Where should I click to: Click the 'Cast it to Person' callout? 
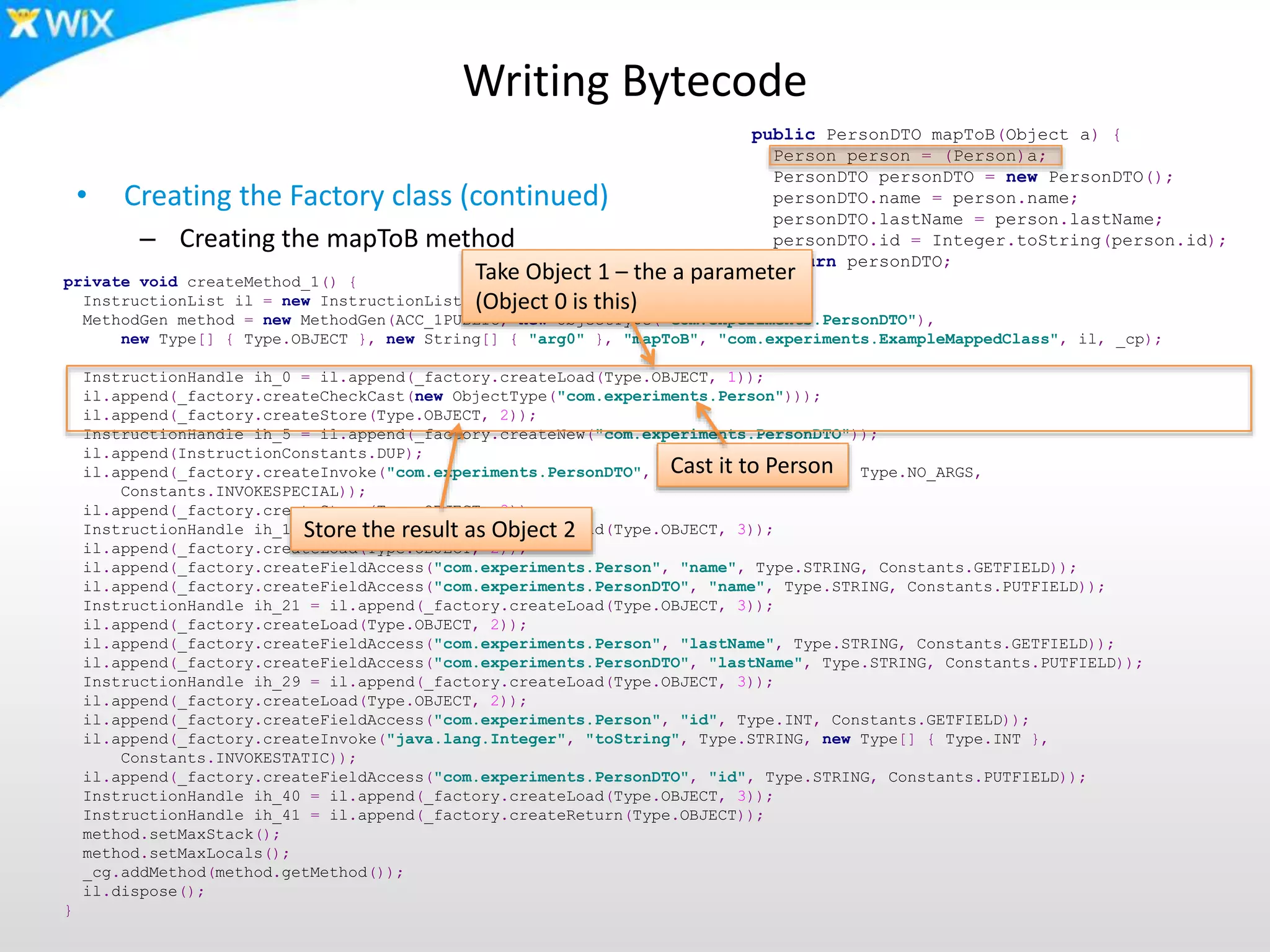(752, 466)
